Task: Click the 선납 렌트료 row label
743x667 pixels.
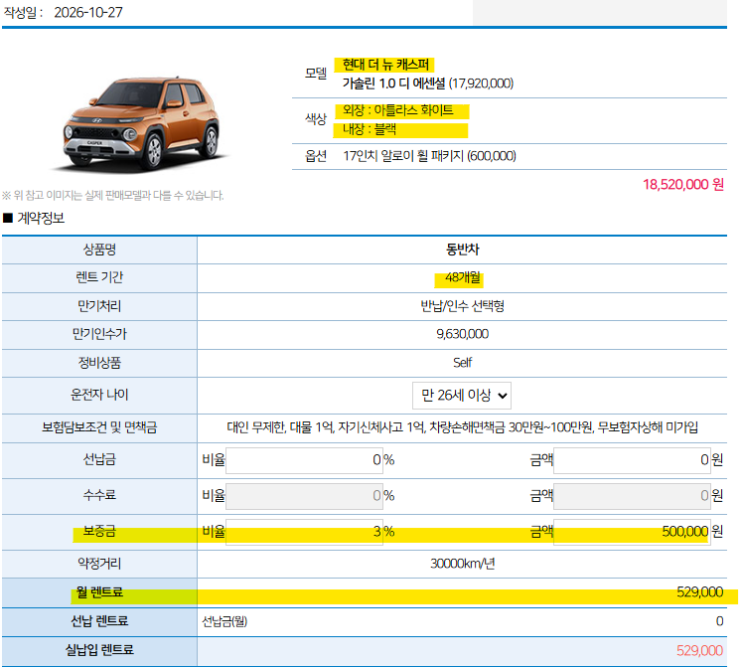Action: (100, 621)
